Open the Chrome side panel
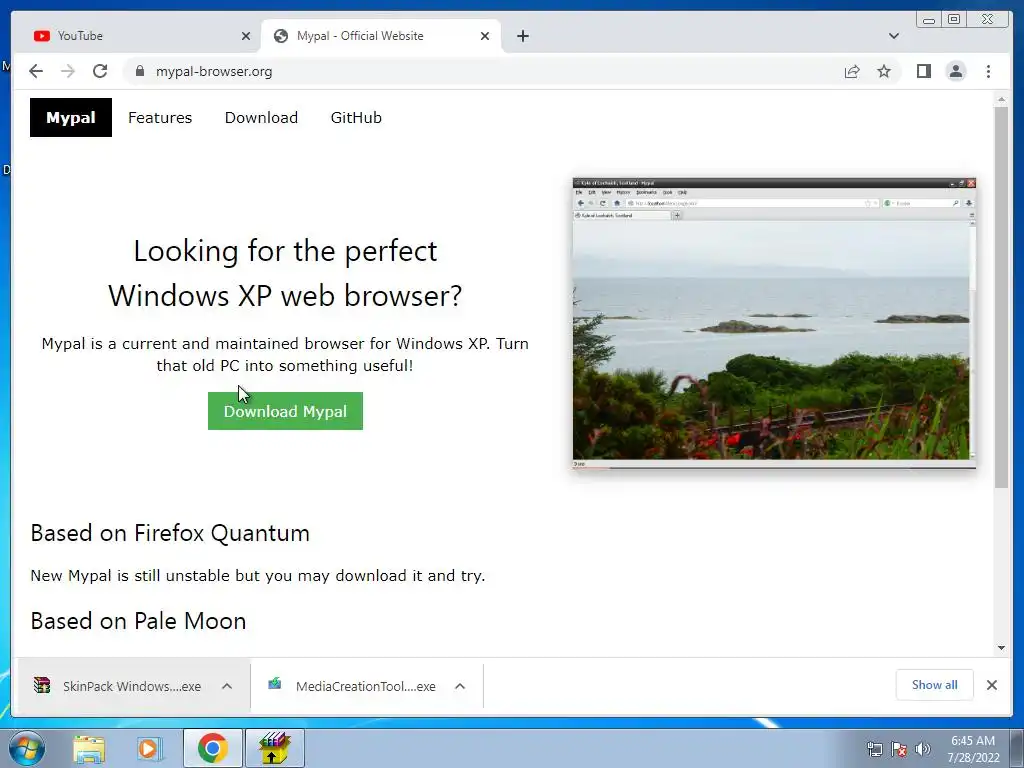The height and width of the screenshot is (768, 1024). click(923, 71)
